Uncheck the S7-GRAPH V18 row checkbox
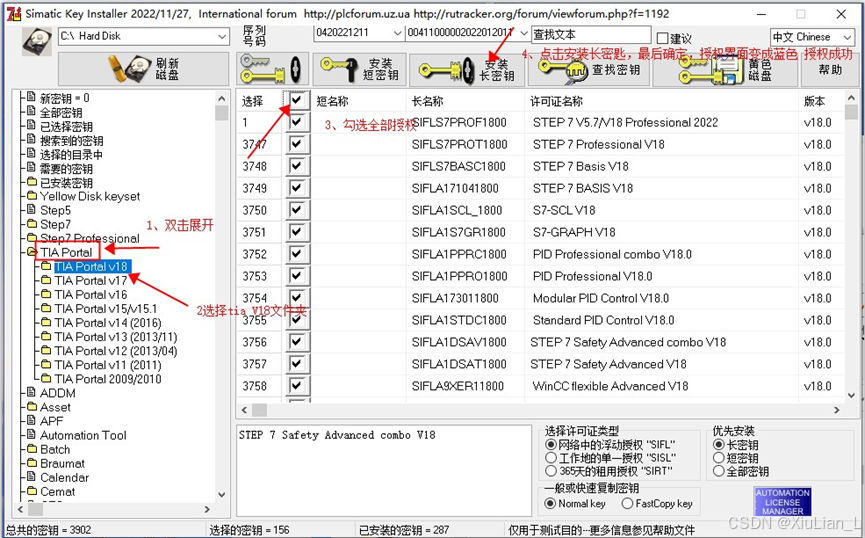 pyautogui.click(x=297, y=232)
